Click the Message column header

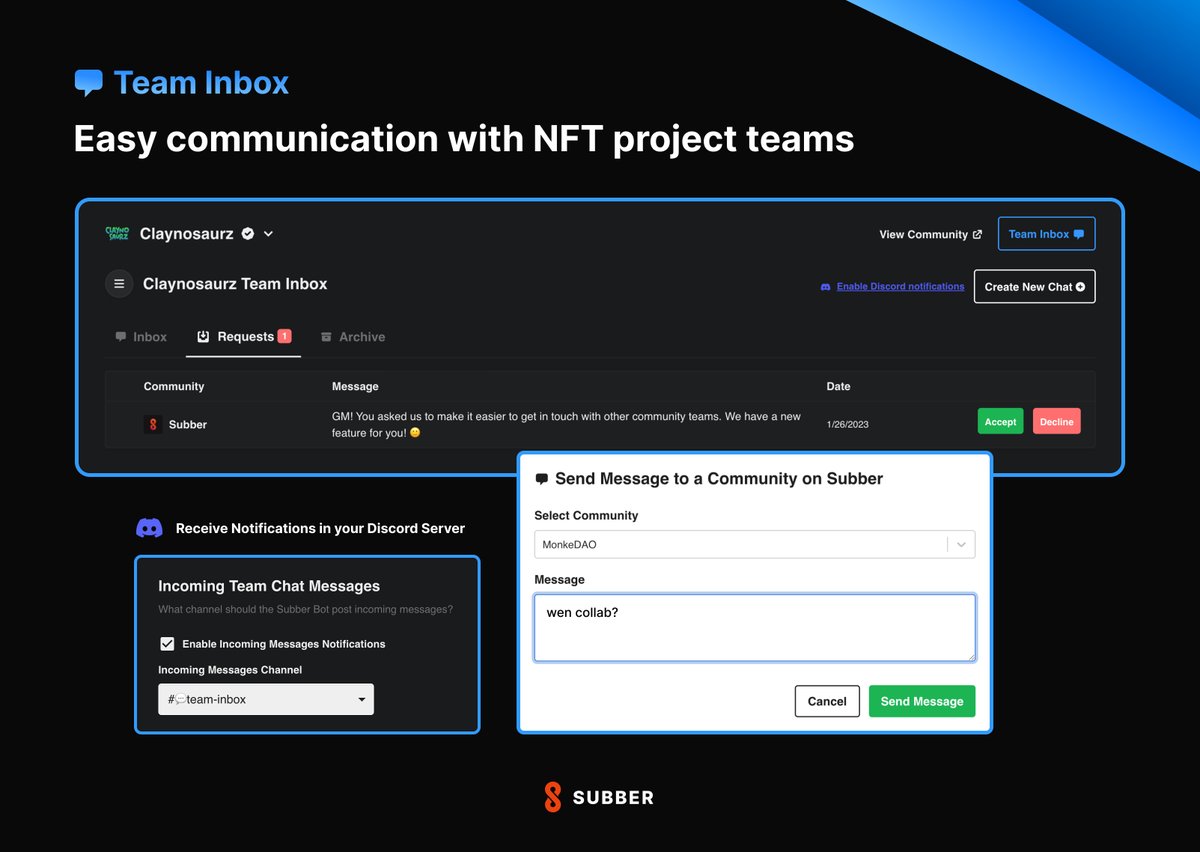(355, 386)
